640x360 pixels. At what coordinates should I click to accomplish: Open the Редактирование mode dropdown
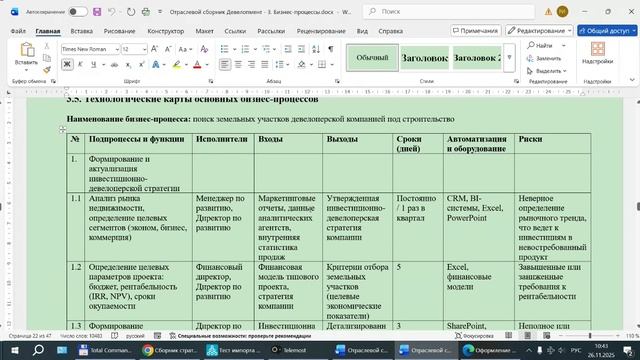pos(539,31)
